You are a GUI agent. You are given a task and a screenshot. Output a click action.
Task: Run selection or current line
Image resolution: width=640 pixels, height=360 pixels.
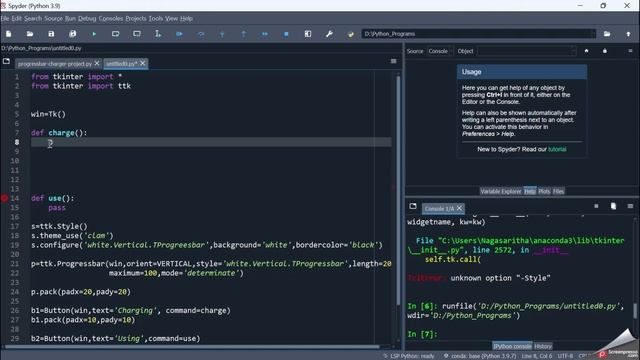[158, 34]
